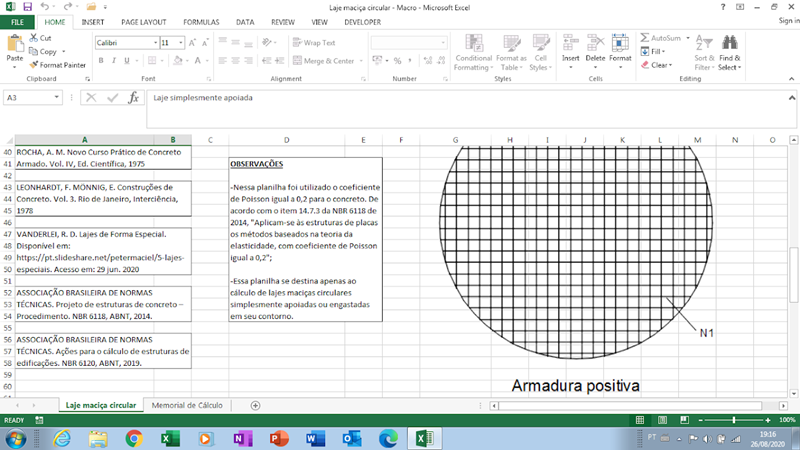
Task: Open Internet Explorer from taskbar
Action: point(62,438)
